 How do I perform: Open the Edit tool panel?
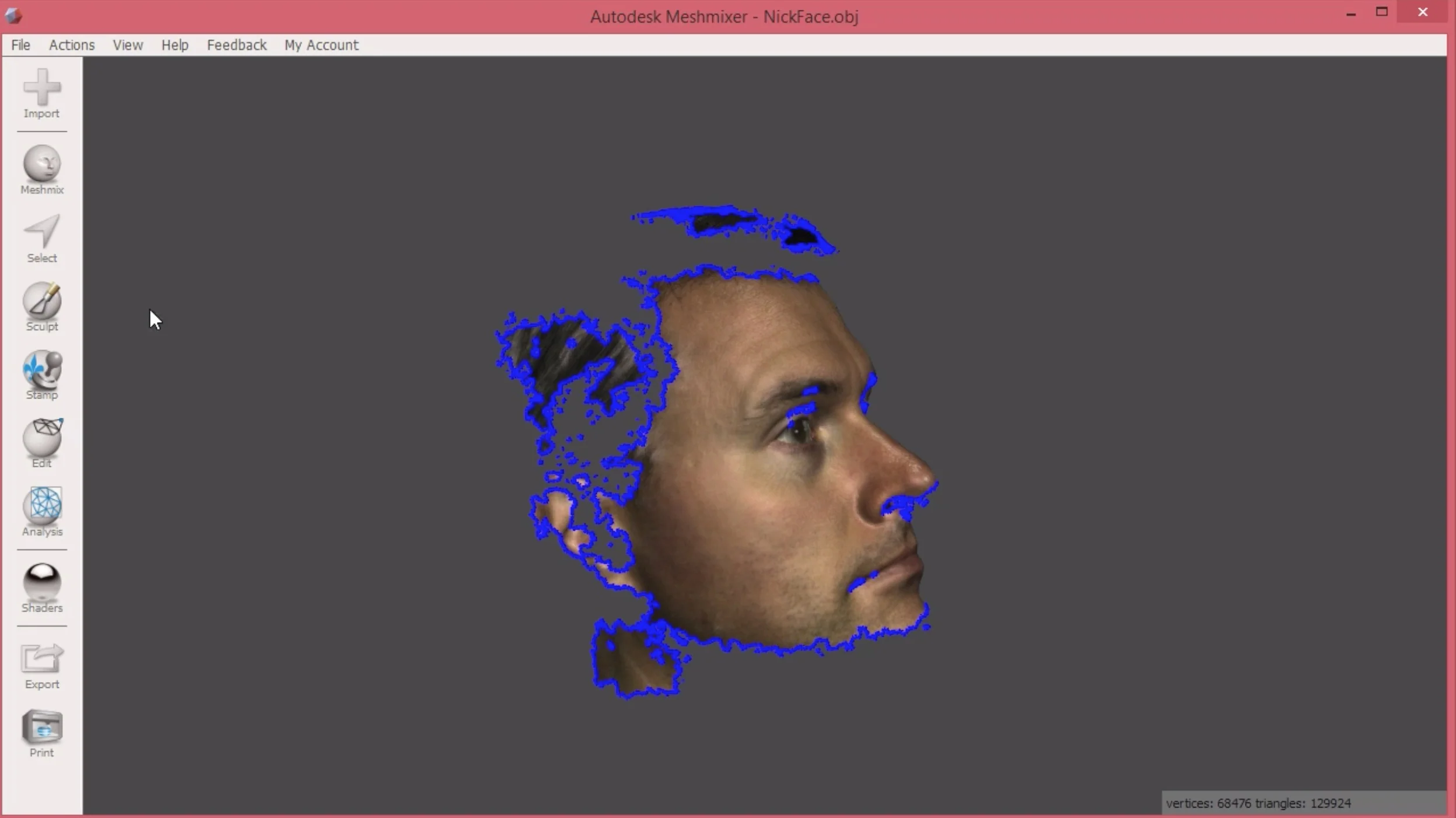pos(41,443)
